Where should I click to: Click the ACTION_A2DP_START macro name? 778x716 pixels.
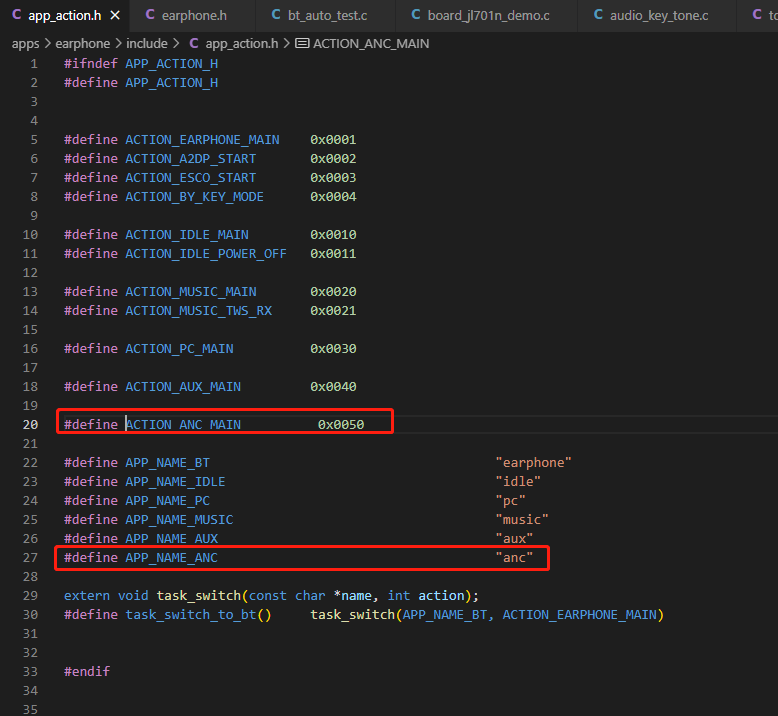(191, 159)
